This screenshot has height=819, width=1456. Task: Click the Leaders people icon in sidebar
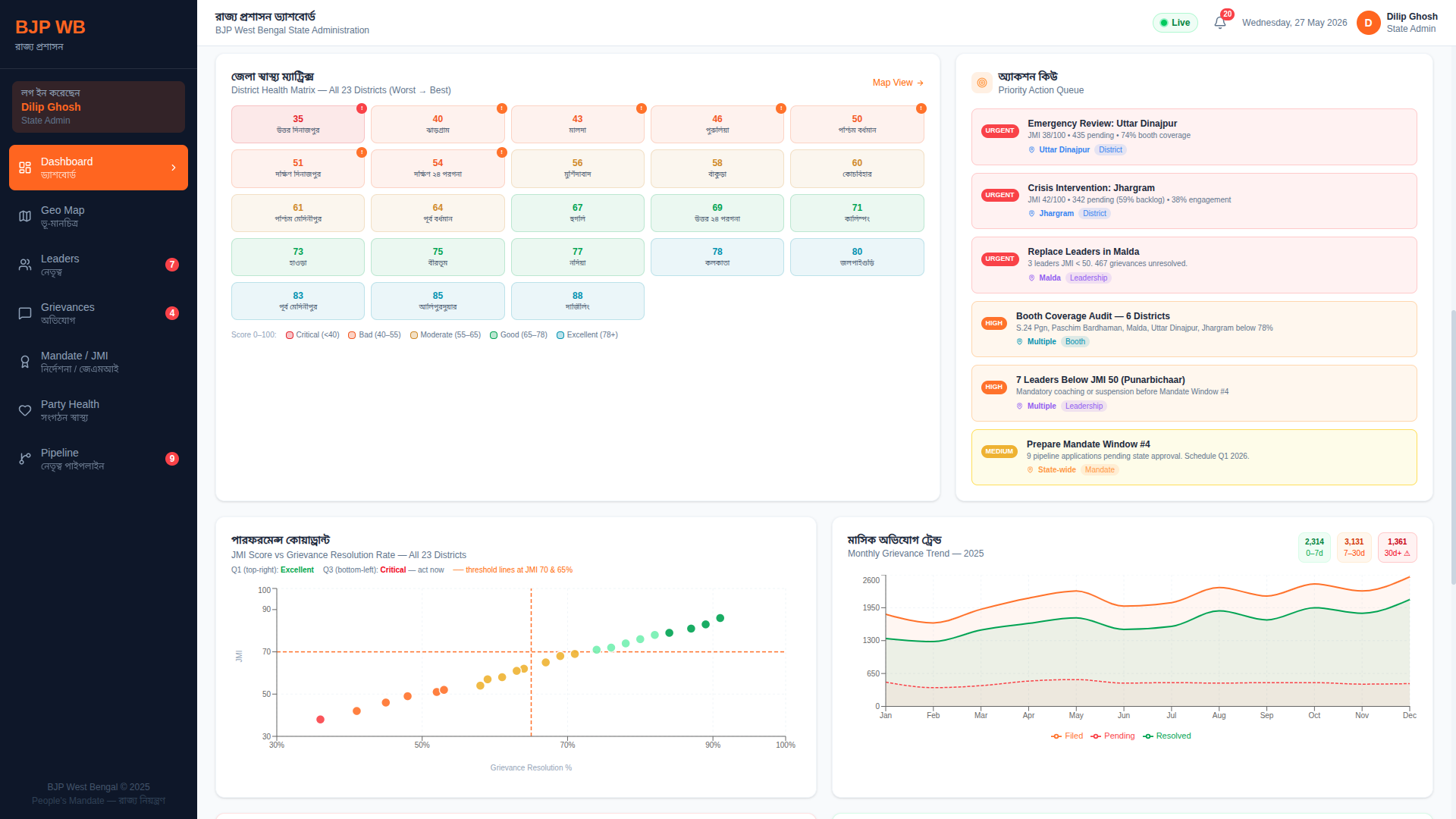click(25, 265)
